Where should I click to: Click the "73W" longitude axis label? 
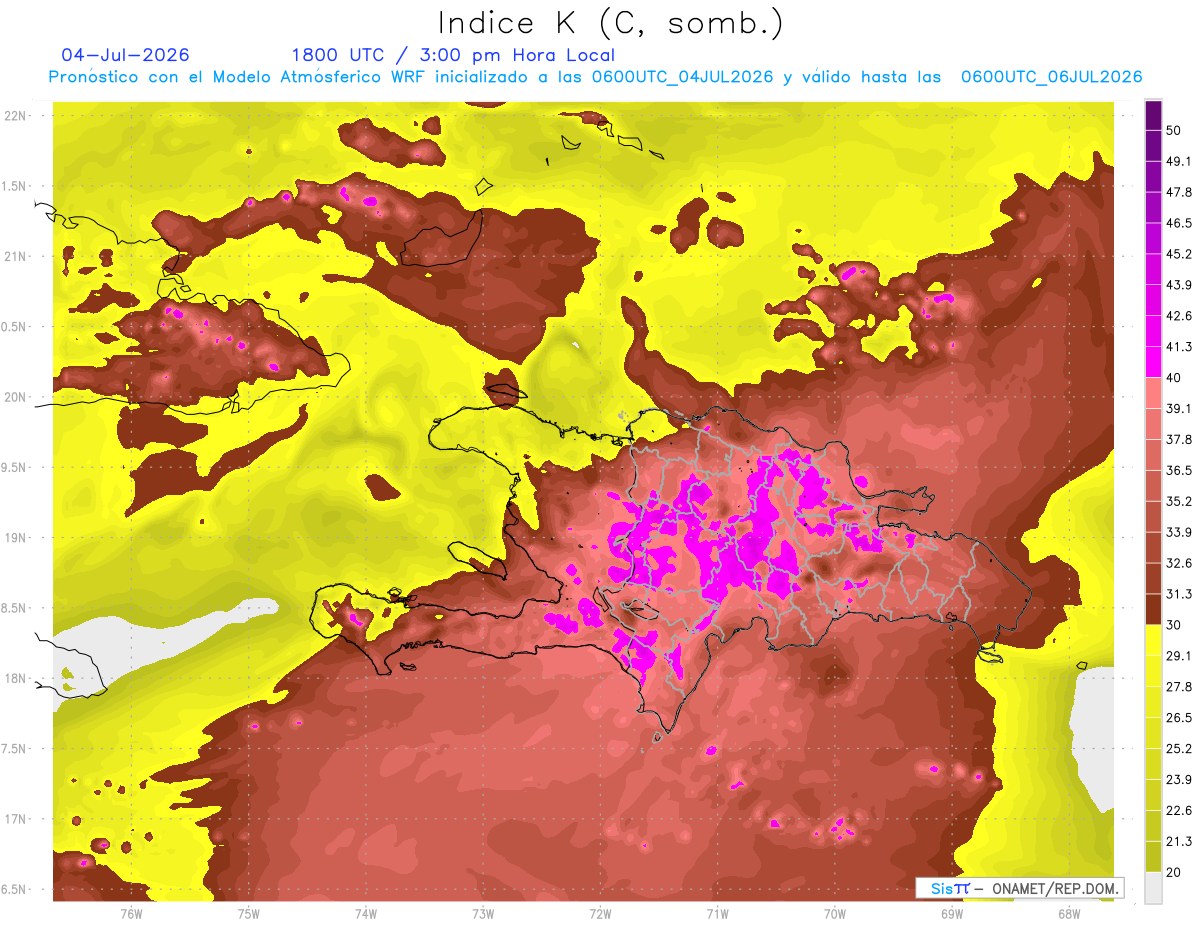pos(483,914)
